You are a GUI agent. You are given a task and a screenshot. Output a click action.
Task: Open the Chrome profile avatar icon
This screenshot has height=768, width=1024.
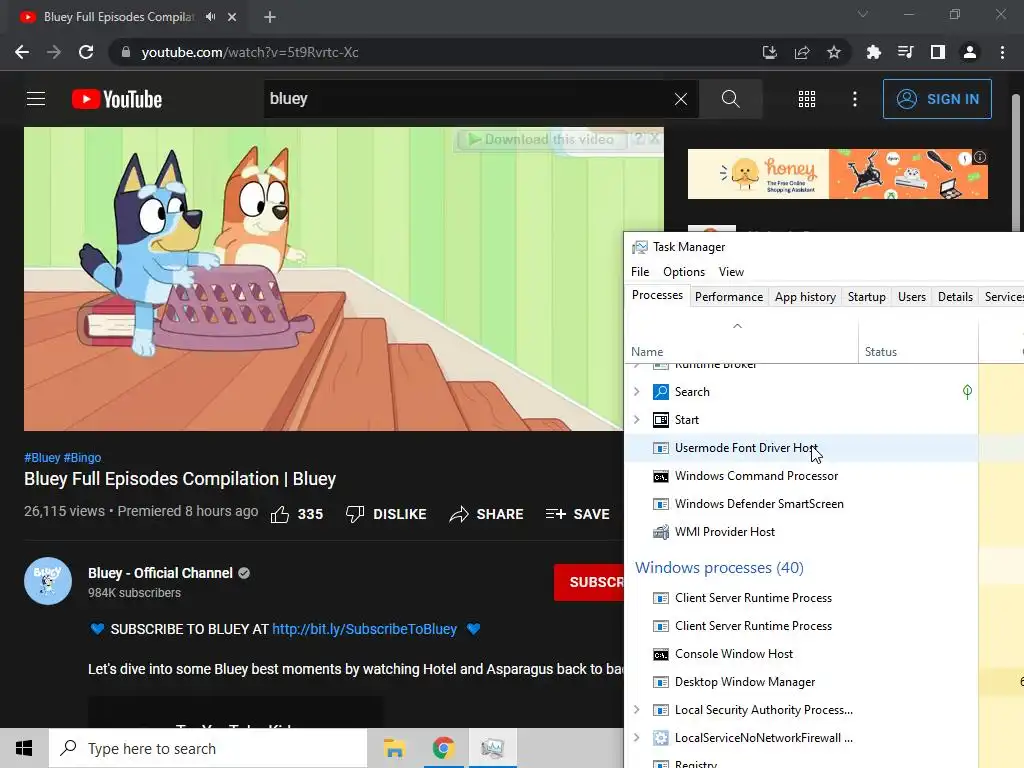coord(970,52)
